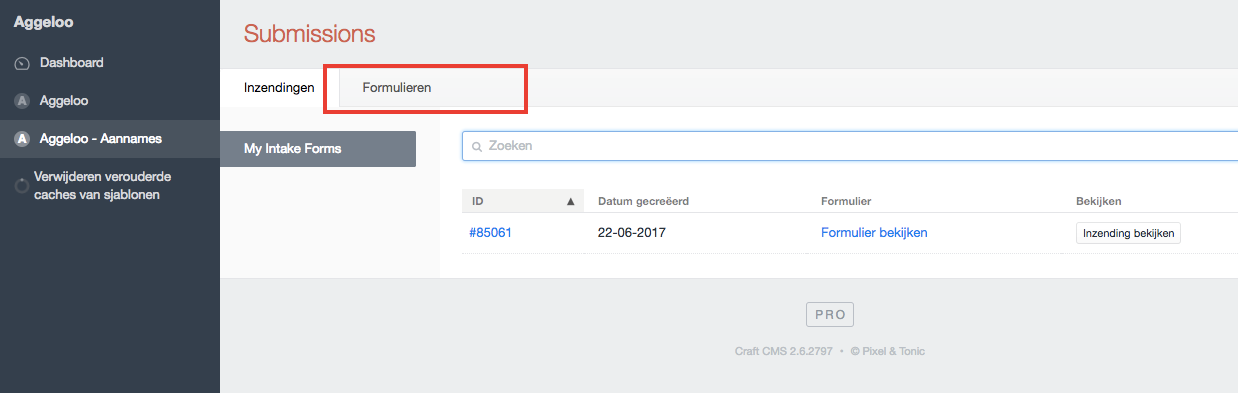Open the Formulieren tab
The height and width of the screenshot is (393, 1238).
[396, 88]
